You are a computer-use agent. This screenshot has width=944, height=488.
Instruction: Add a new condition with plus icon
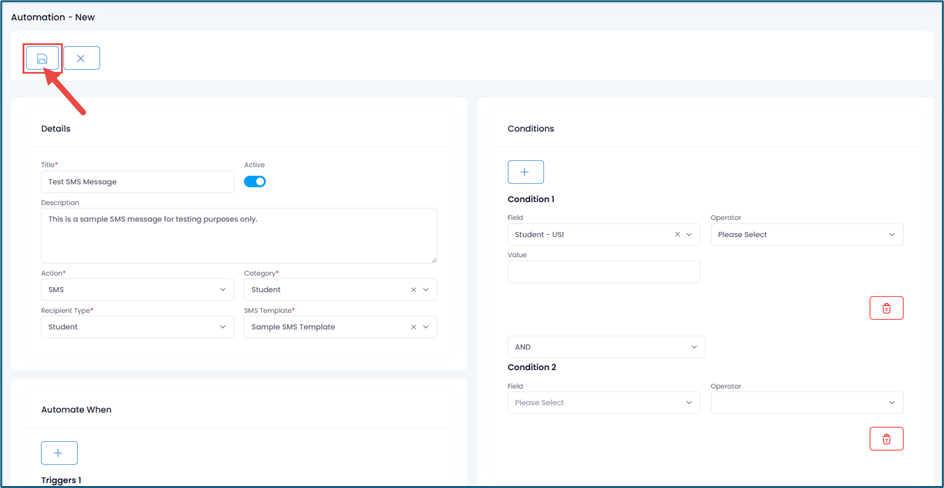525,172
